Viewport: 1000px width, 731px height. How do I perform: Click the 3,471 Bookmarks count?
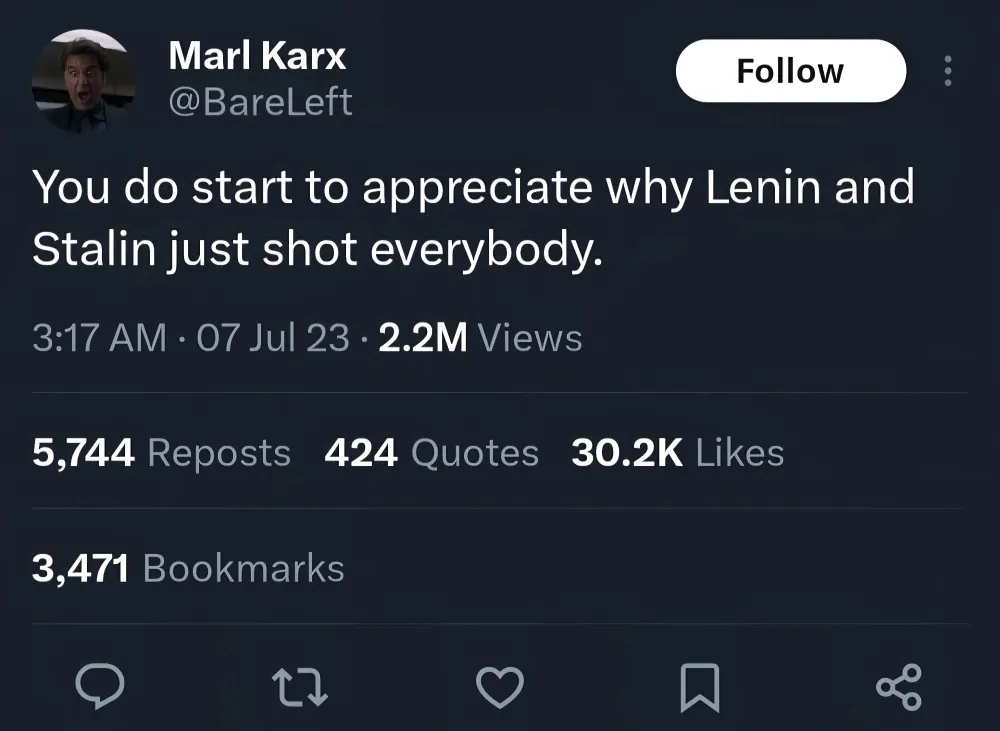click(x=188, y=568)
